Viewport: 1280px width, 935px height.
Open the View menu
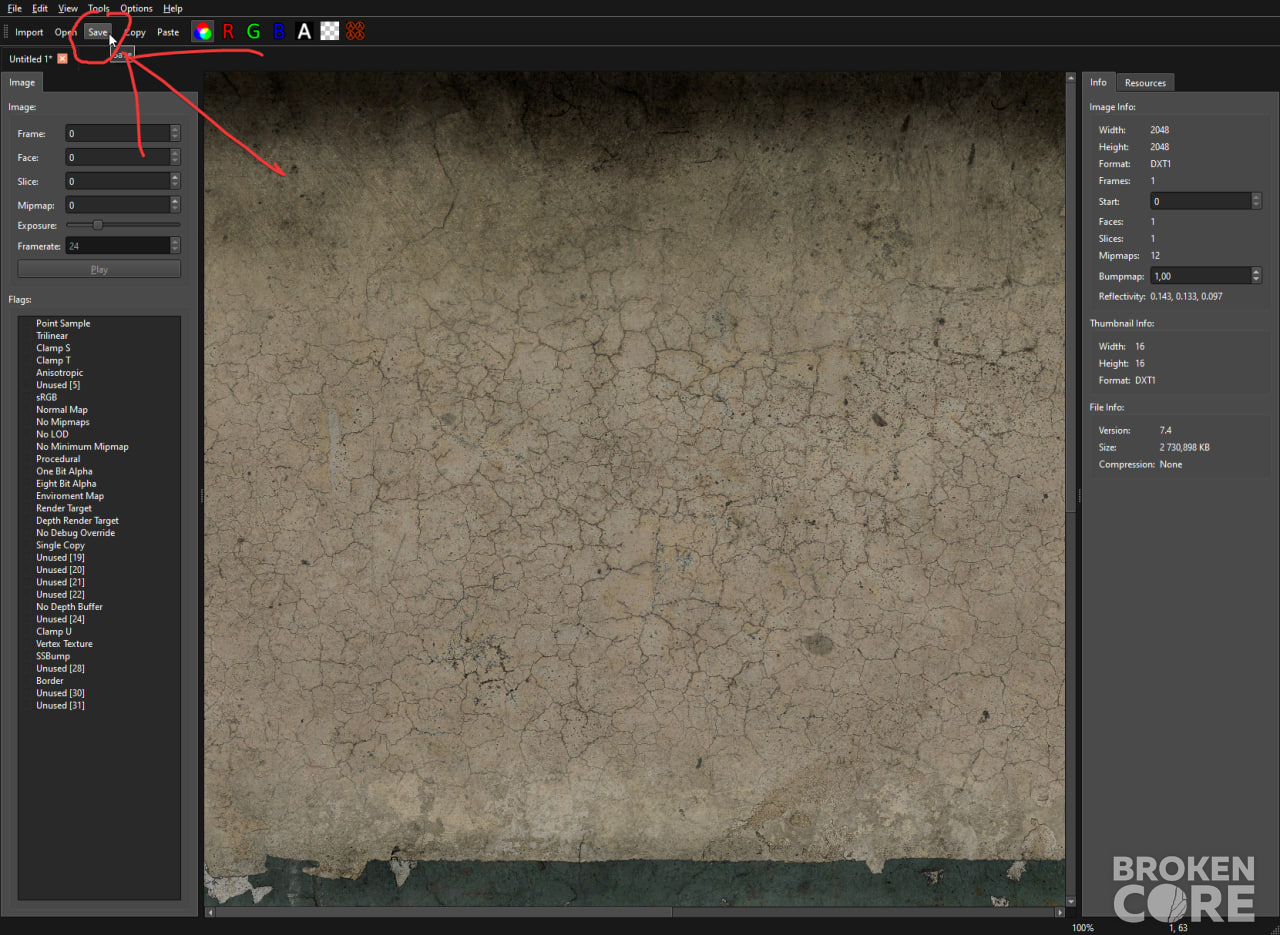click(68, 8)
